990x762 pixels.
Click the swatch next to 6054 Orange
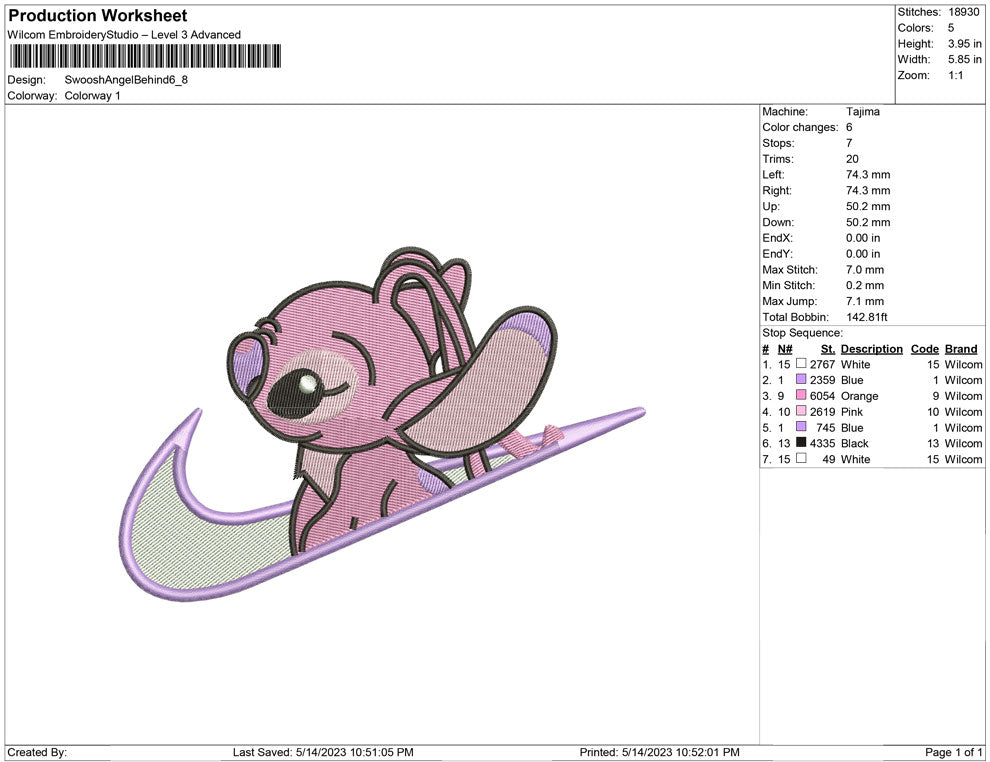(x=801, y=395)
